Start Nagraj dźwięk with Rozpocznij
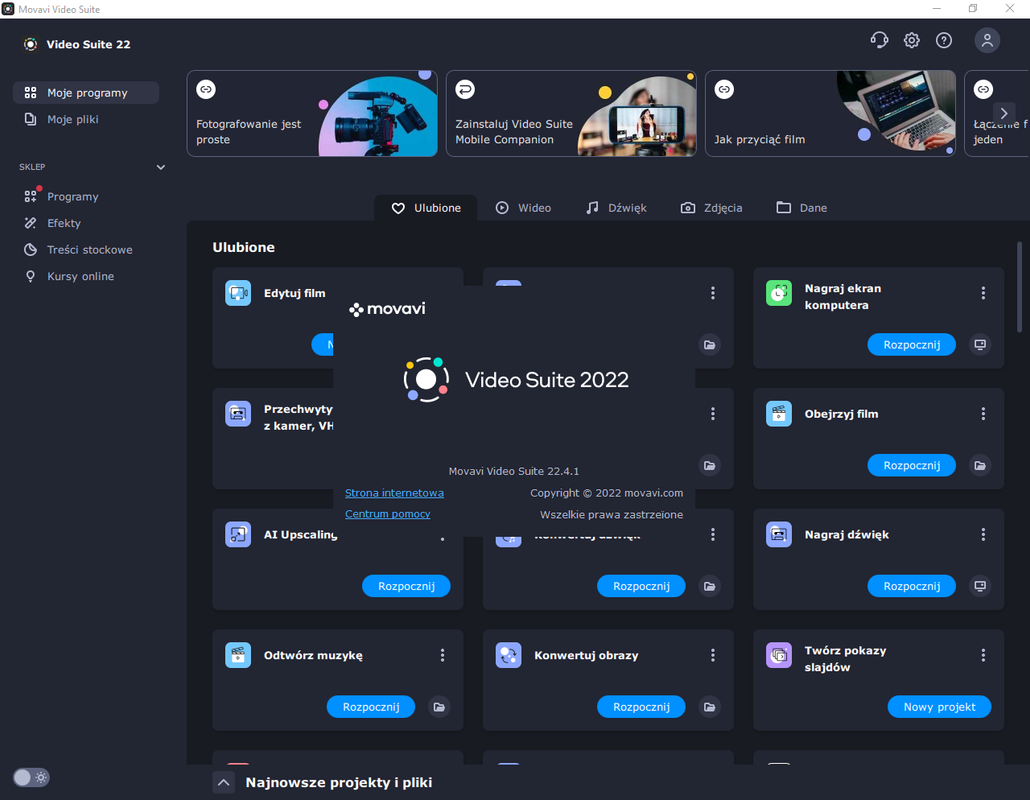This screenshot has height=800, width=1030. click(911, 586)
